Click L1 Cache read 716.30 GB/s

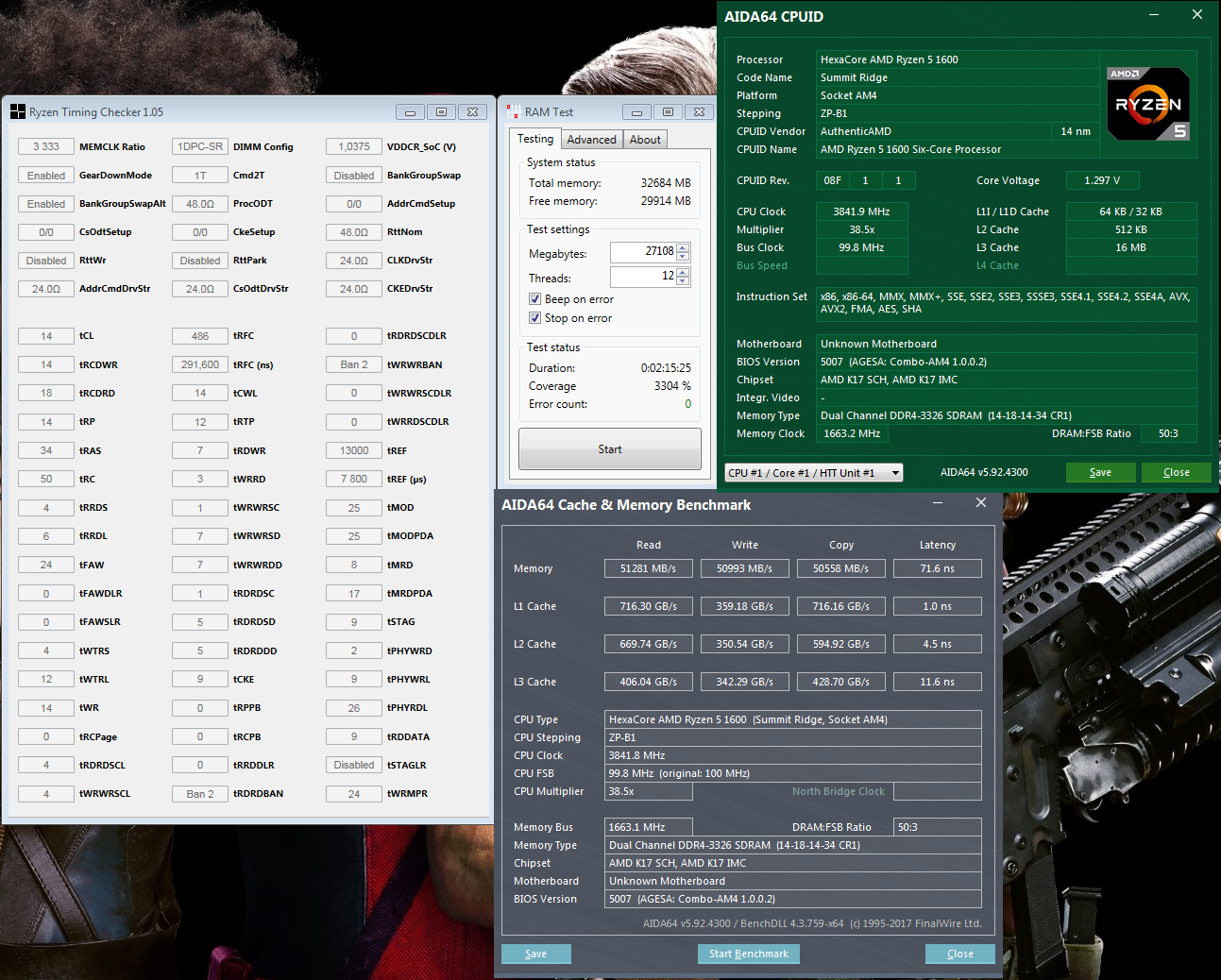[648, 606]
